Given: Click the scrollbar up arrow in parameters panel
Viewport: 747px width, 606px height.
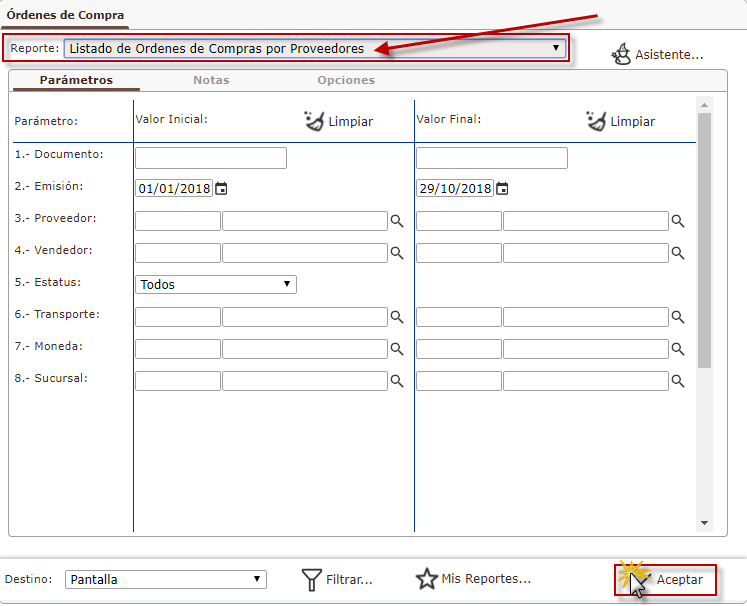Looking at the screenshot, I should 704,105.
